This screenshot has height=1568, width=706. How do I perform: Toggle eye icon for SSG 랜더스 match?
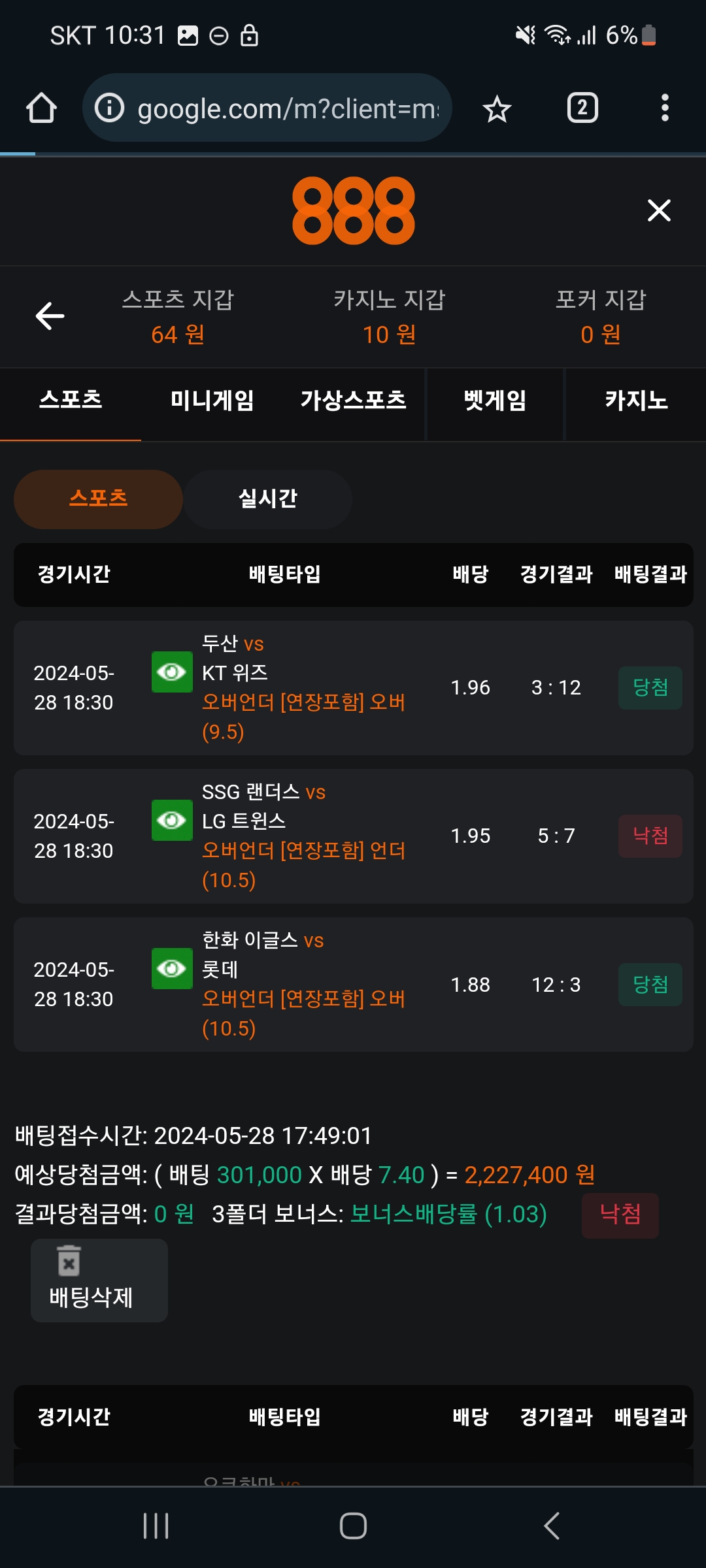pos(172,820)
